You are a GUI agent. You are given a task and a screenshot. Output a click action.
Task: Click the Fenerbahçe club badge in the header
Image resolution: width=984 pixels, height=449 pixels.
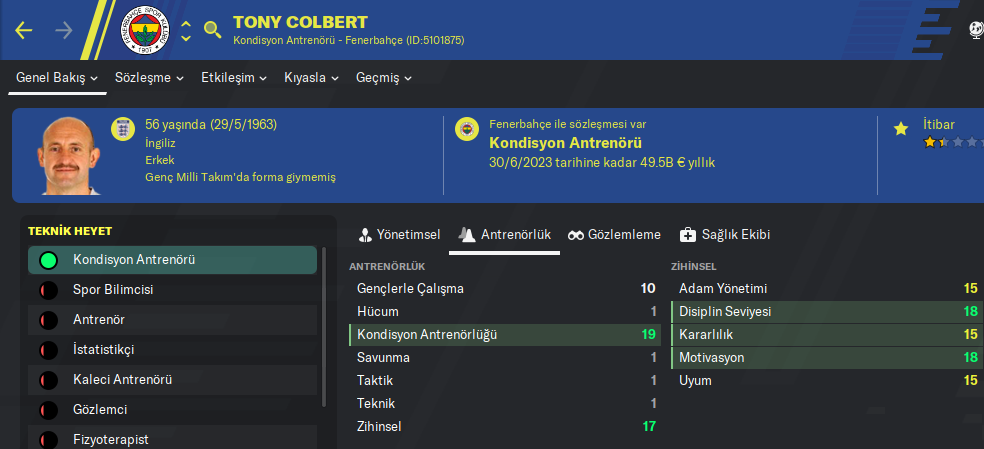click(x=144, y=30)
